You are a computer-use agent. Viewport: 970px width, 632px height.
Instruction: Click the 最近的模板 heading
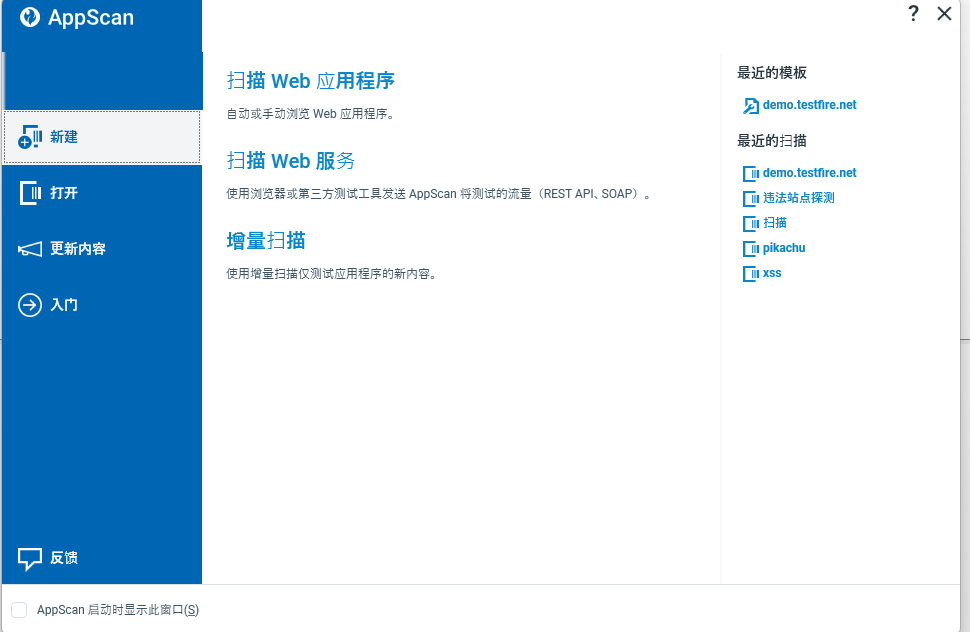(771, 73)
